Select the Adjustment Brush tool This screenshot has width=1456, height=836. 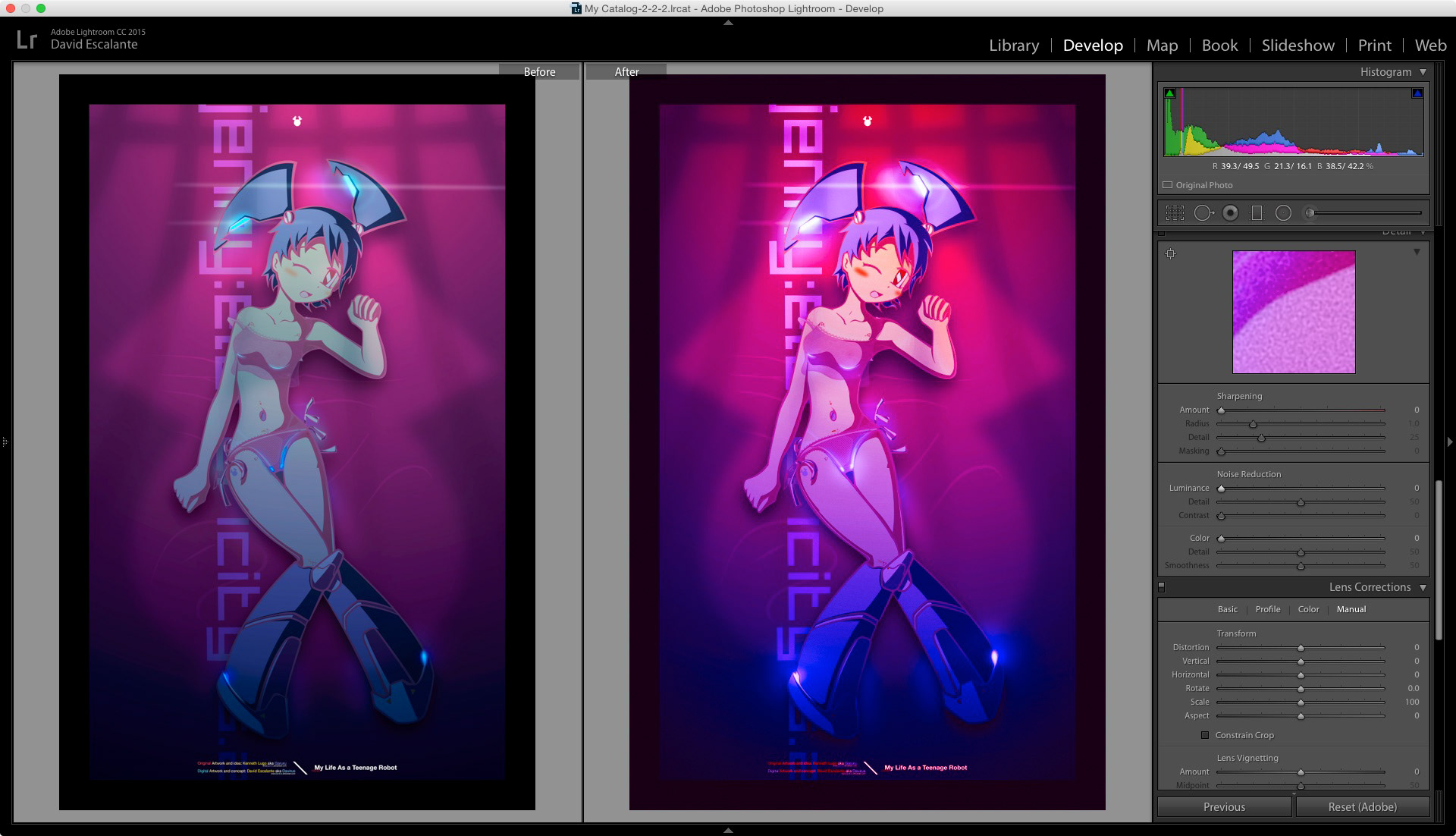coord(1310,213)
